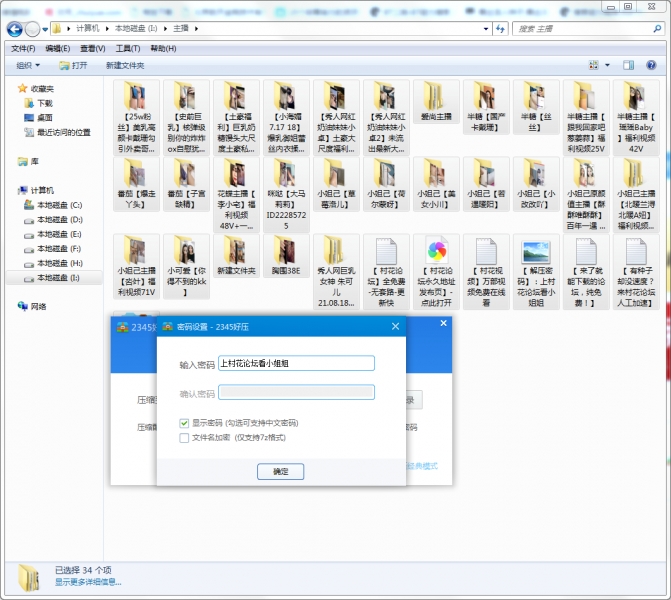Open 网络 in the navigation pane
671x600 pixels.
click(x=38, y=306)
